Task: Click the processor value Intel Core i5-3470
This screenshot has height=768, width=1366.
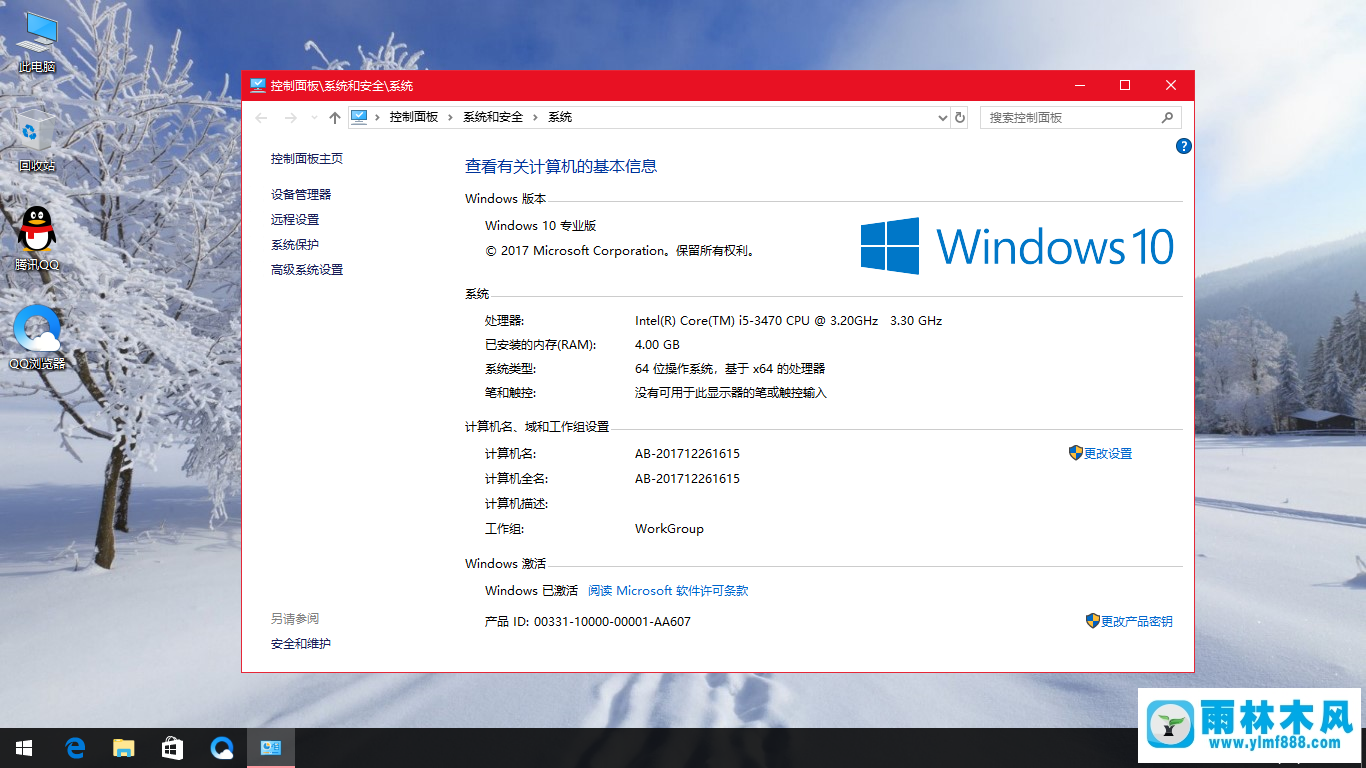Action: click(x=788, y=321)
